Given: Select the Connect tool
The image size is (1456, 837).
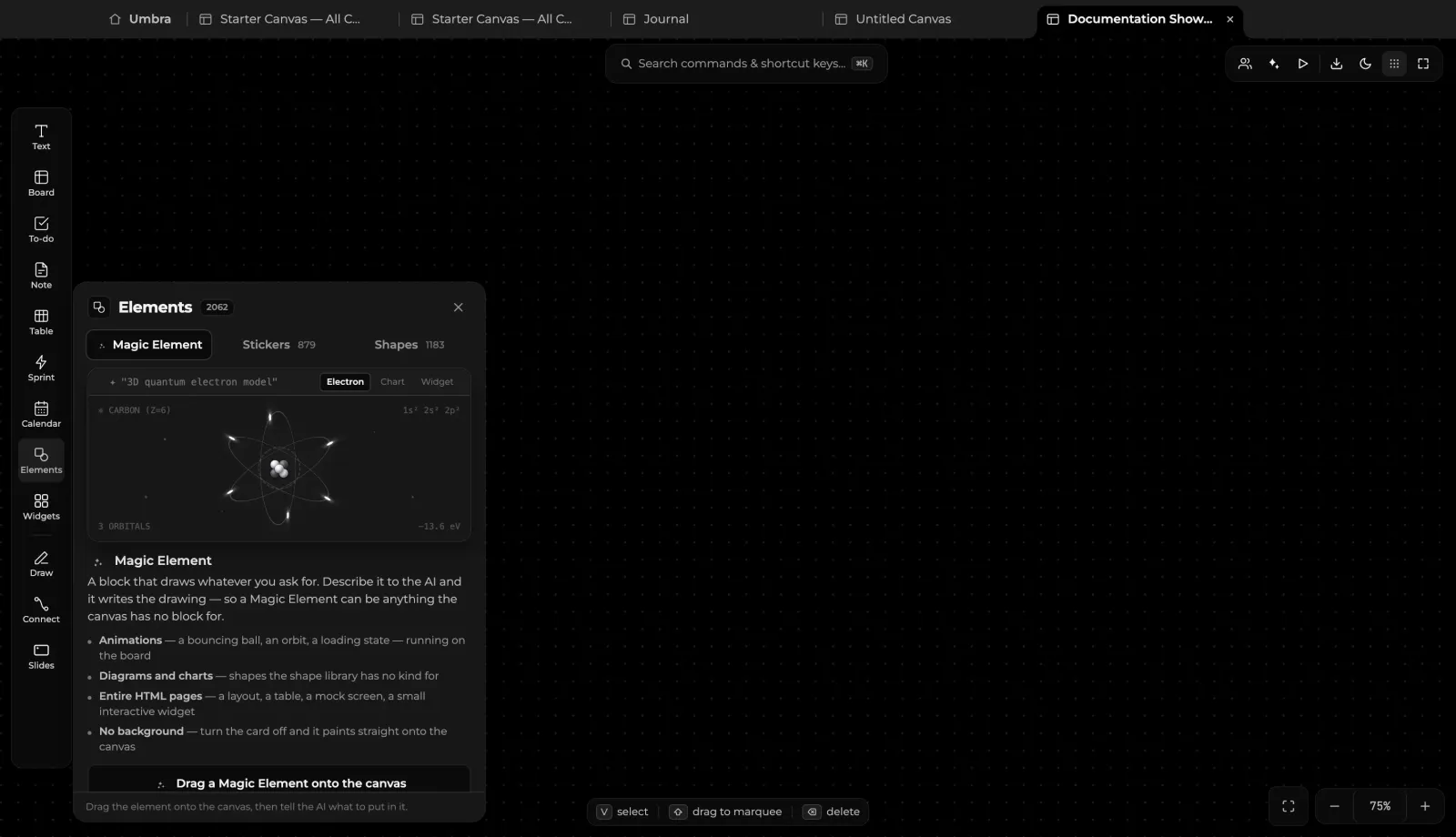Looking at the screenshot, I should pos(41,610).
